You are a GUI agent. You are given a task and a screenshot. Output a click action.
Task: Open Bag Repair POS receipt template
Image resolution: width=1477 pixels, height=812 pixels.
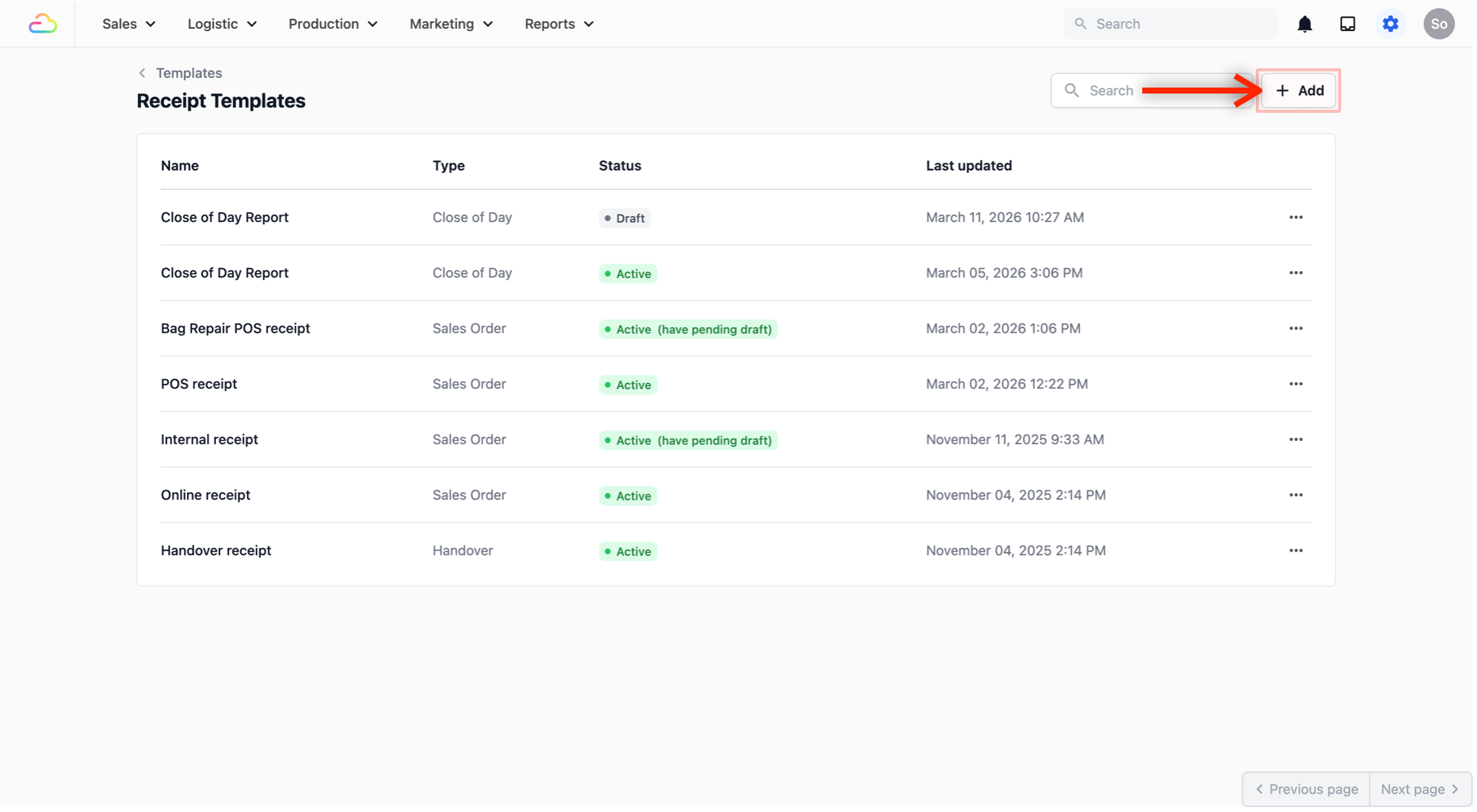(235, 328)
